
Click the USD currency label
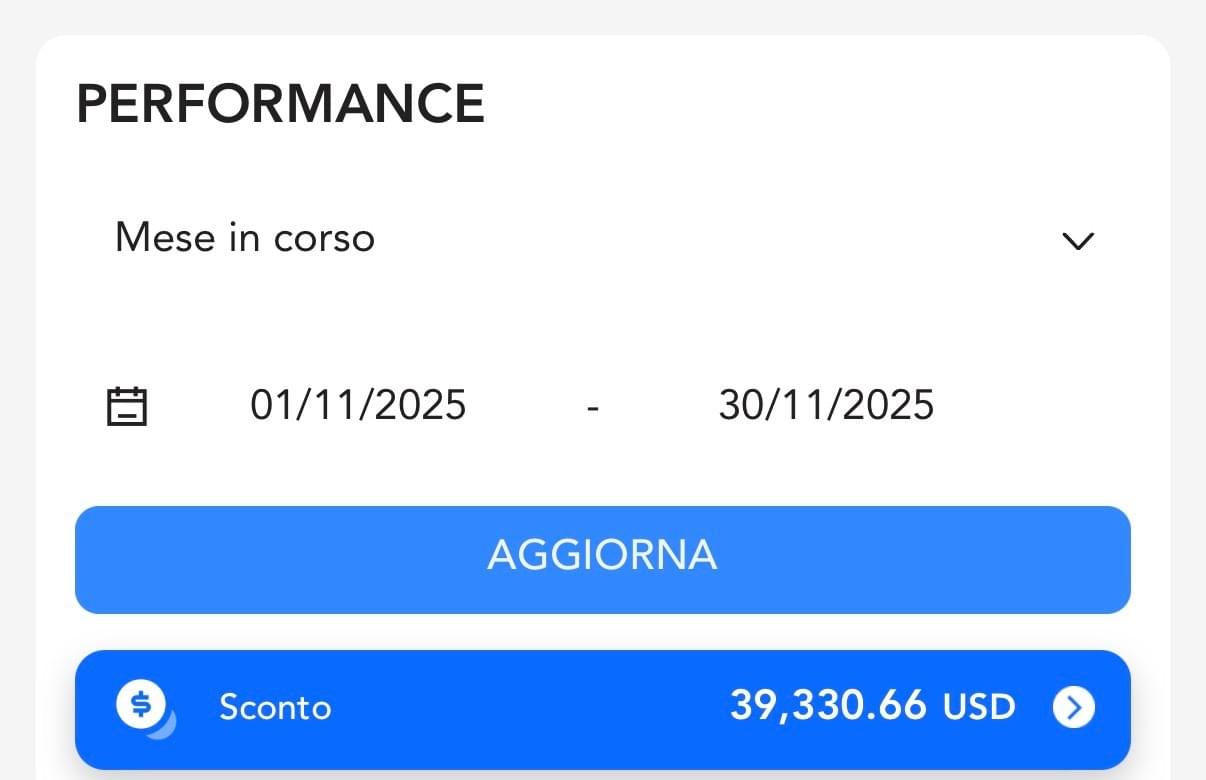(979, 708)
